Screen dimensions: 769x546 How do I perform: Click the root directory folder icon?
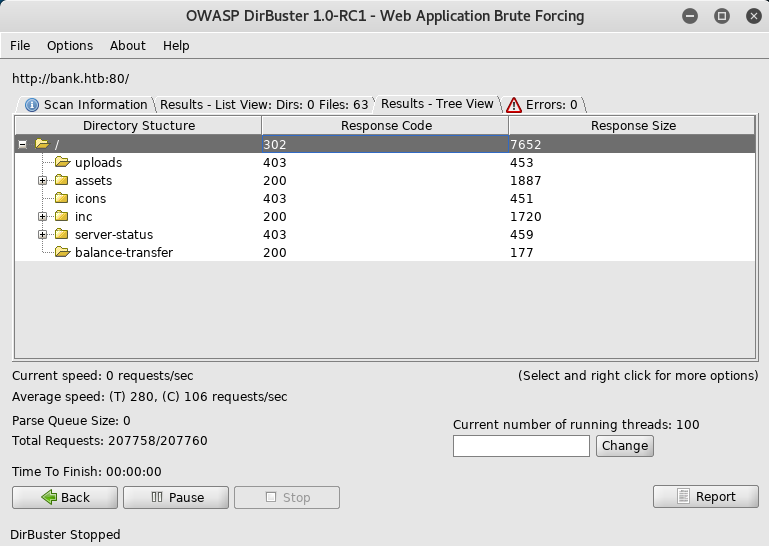(42, 144)
